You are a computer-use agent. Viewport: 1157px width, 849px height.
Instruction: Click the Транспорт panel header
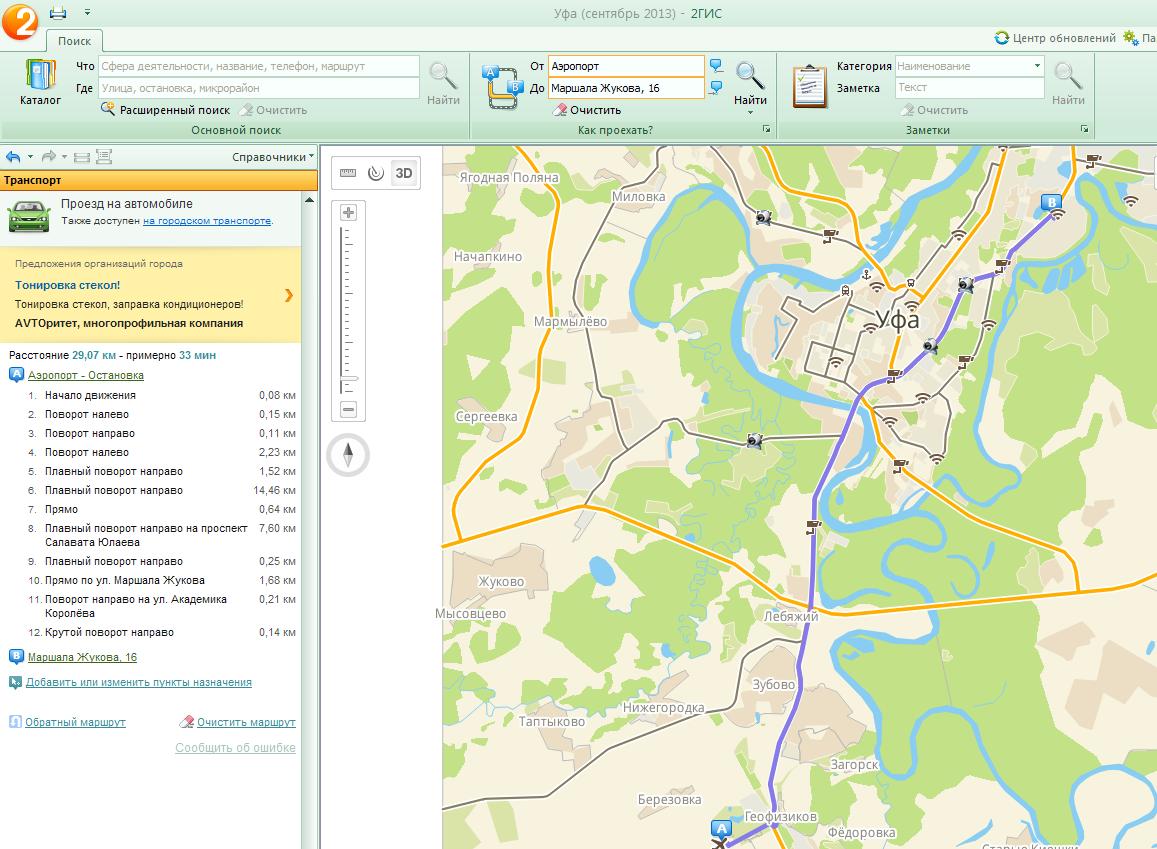point(159,180)
